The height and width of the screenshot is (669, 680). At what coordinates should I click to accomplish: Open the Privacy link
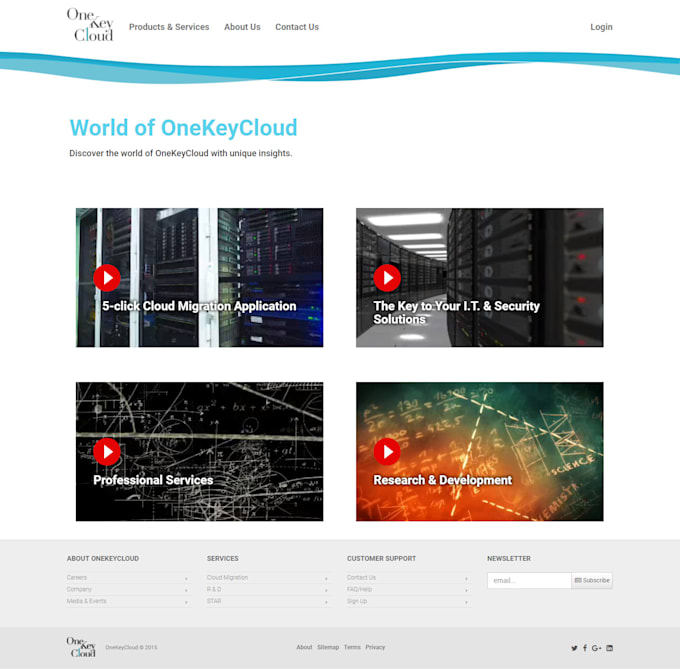point(375,647)
